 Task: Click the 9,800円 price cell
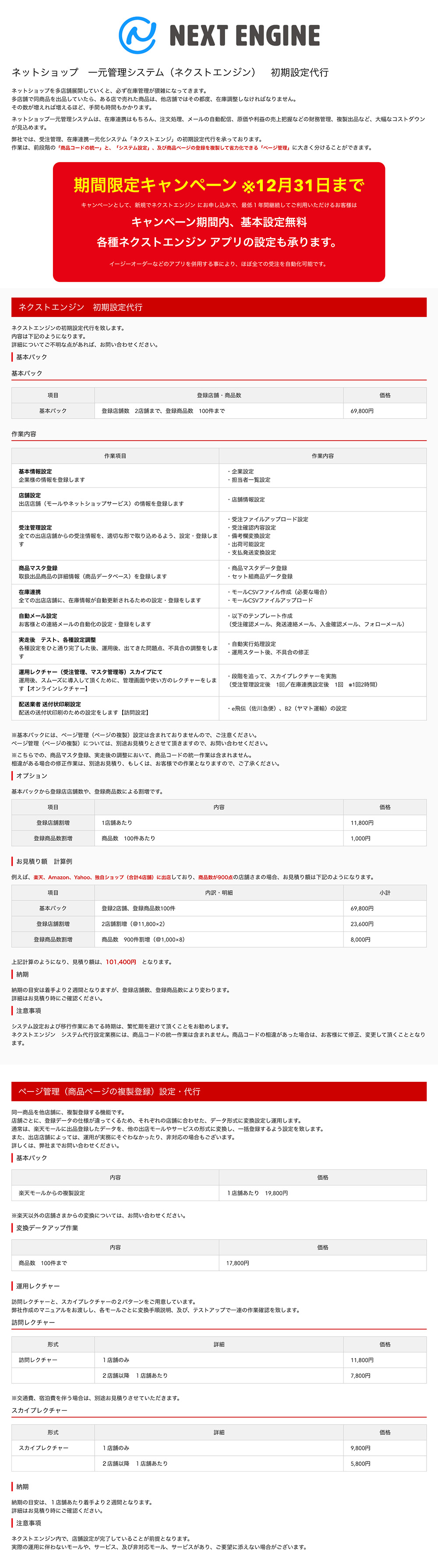385,1448
